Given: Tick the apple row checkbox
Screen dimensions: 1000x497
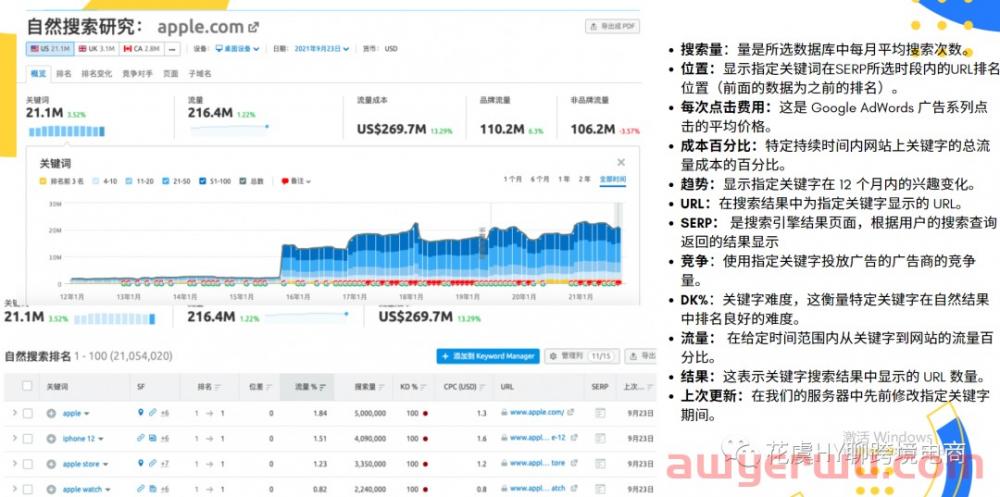Looking at the screenshot, I should point(27,413).
